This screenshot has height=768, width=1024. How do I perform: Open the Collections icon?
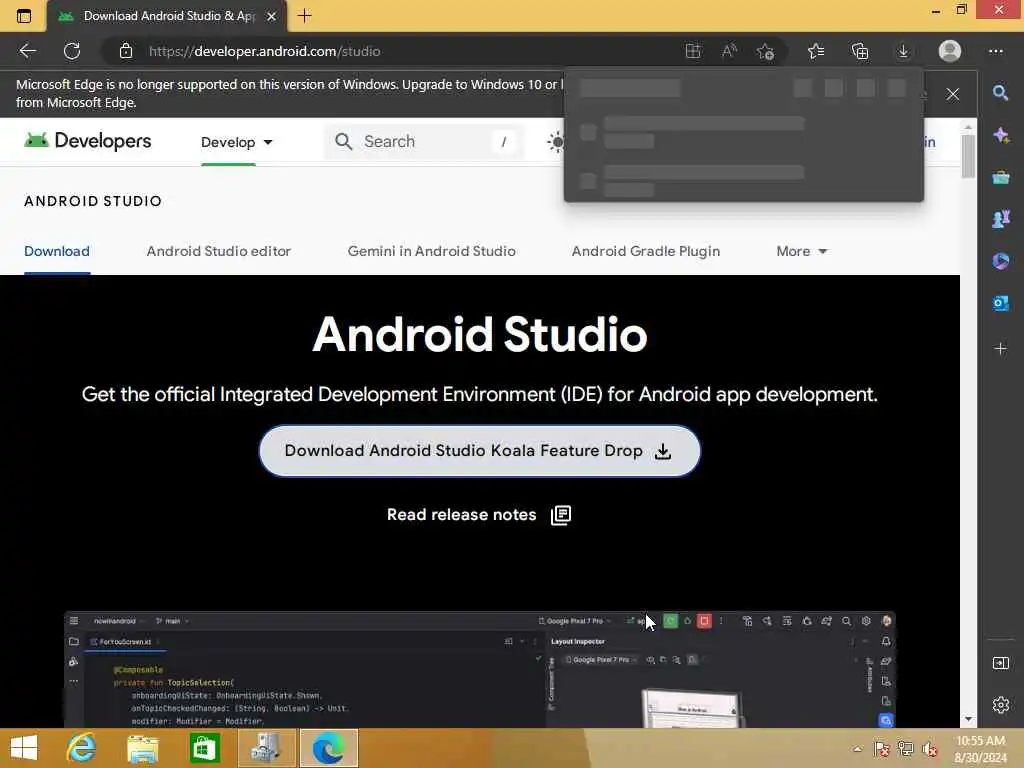pos(860,51)
